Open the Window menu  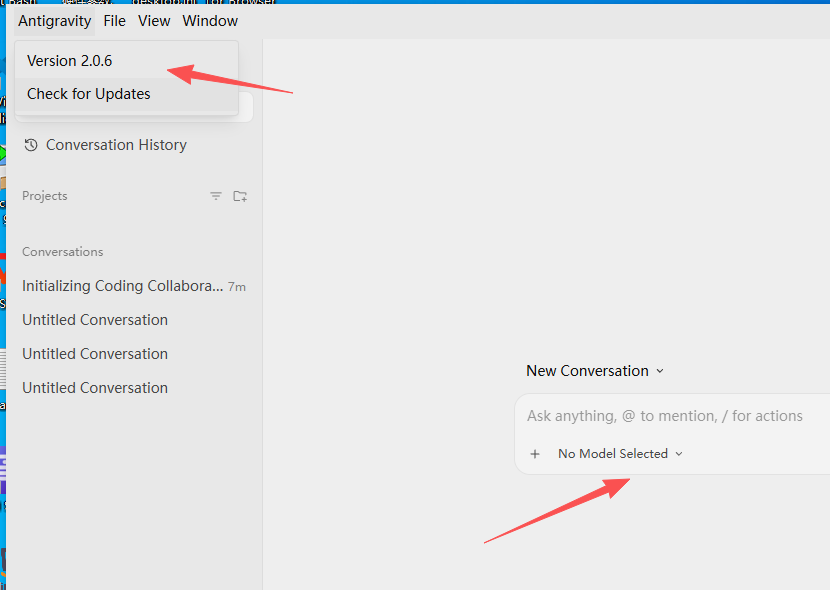pyautogui.click(x=210, y=21)
